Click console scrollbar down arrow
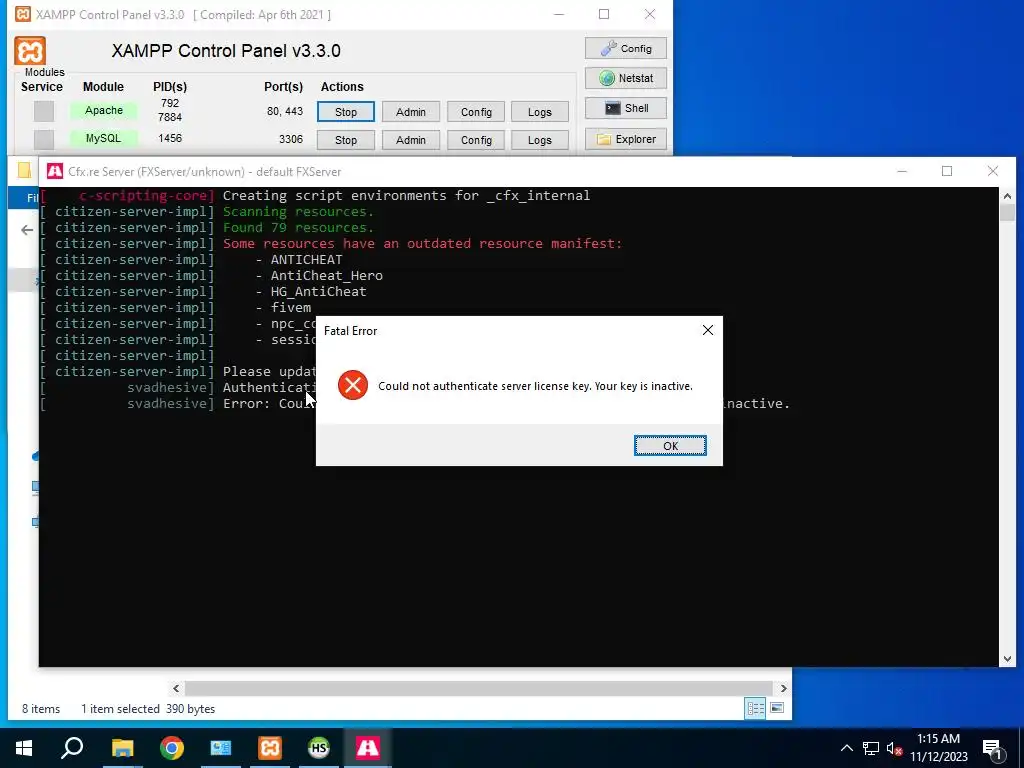 coord(1007,659)
